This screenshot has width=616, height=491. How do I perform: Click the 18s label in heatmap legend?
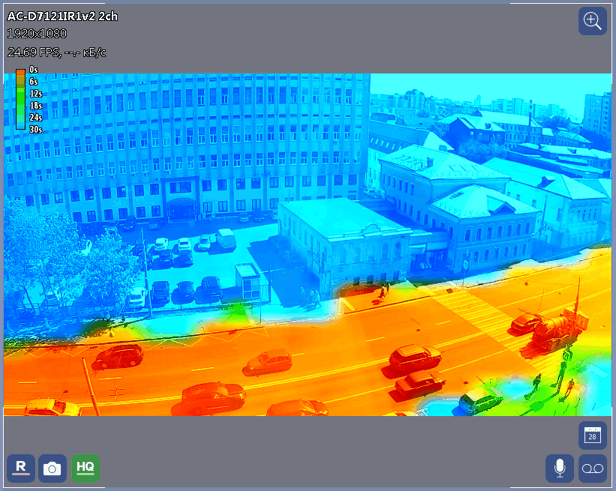(36, 105)
